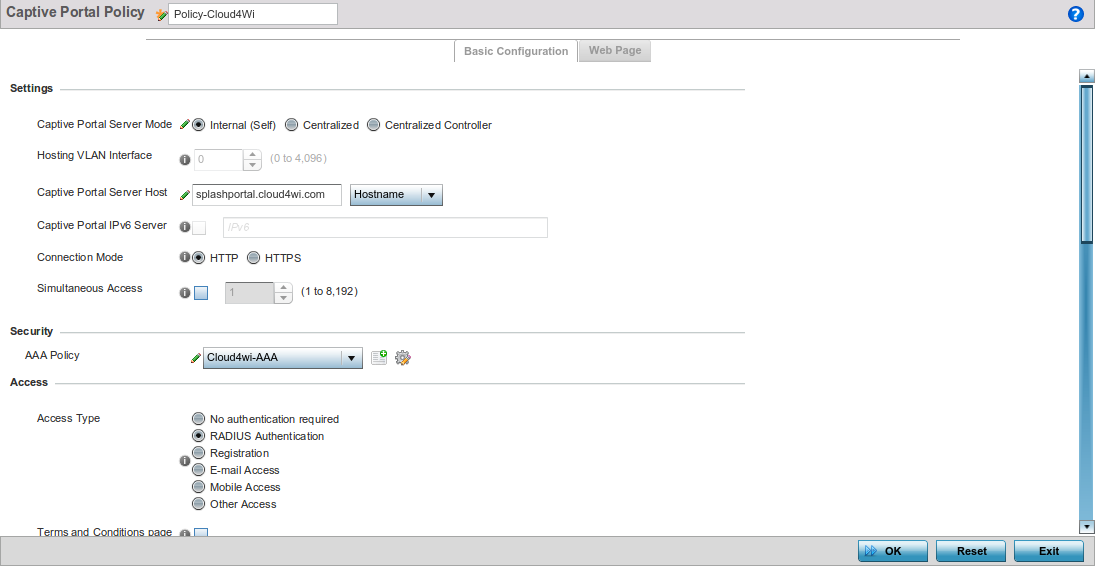Click info icon beside Terms and Conditions page

[185, 534]
